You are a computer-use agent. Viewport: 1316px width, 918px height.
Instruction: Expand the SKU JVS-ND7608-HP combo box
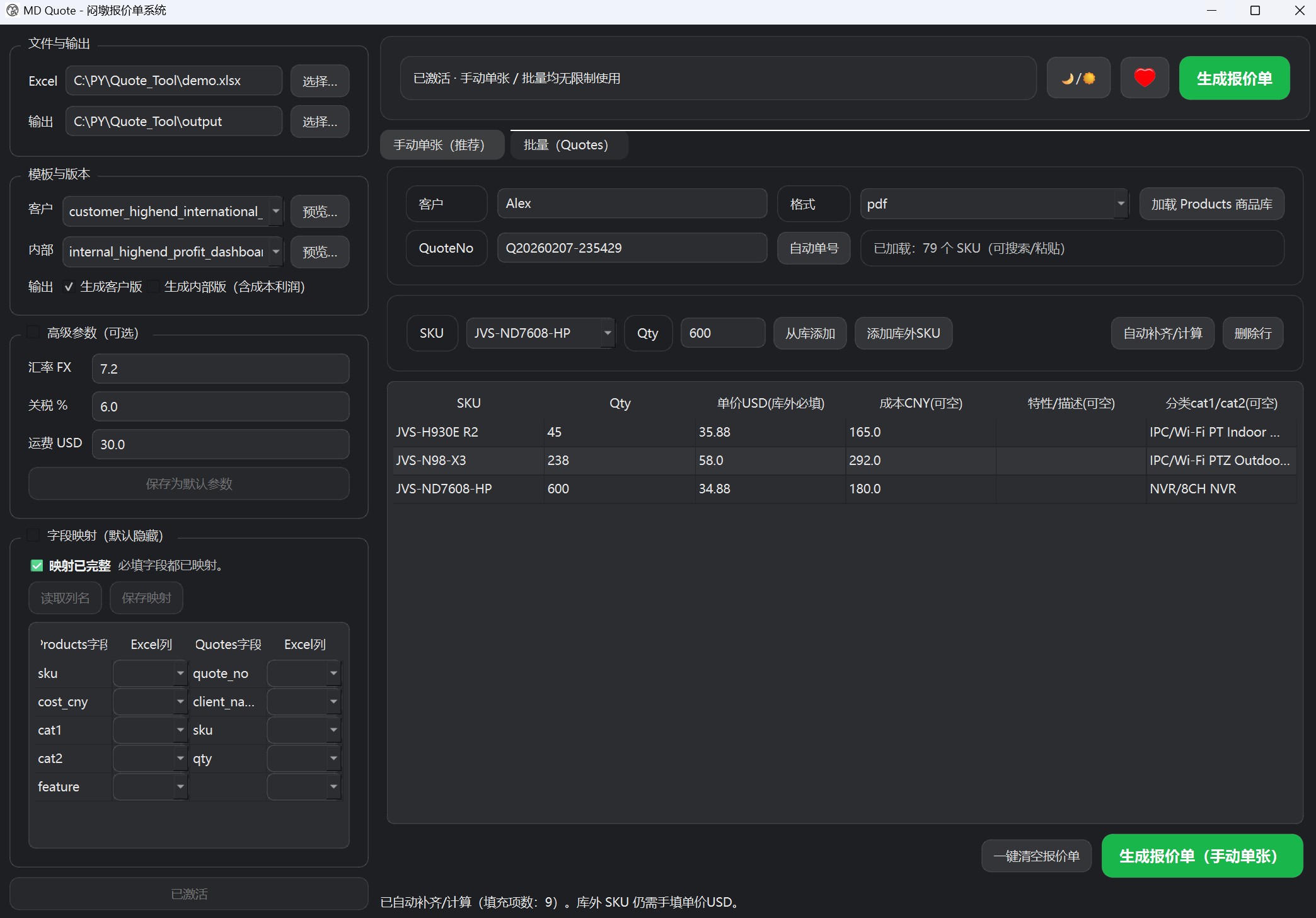pyautogui.click(x=607, y=333)
